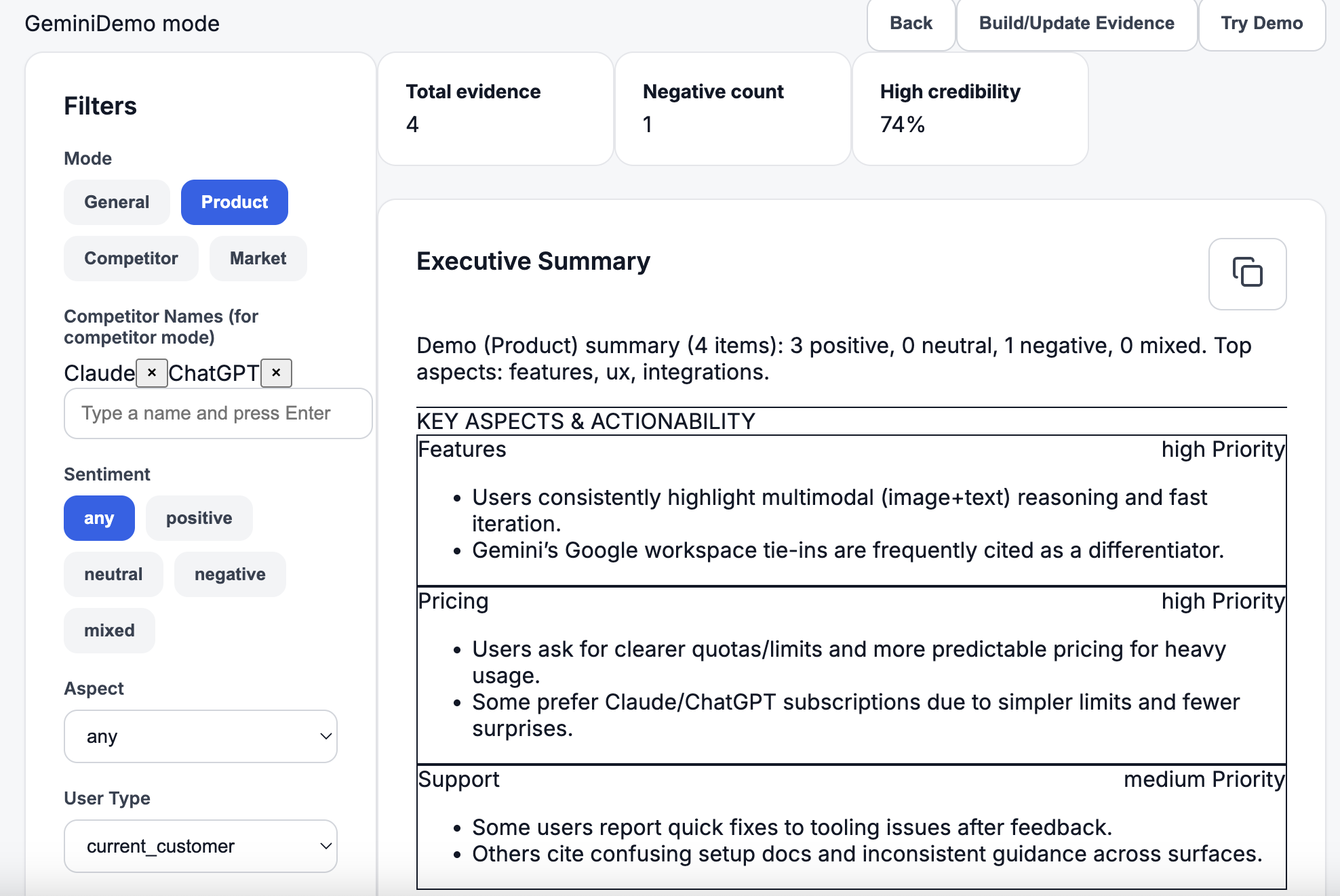
Task: Filter sentiment by positive
Action: (x=199, y=518)
